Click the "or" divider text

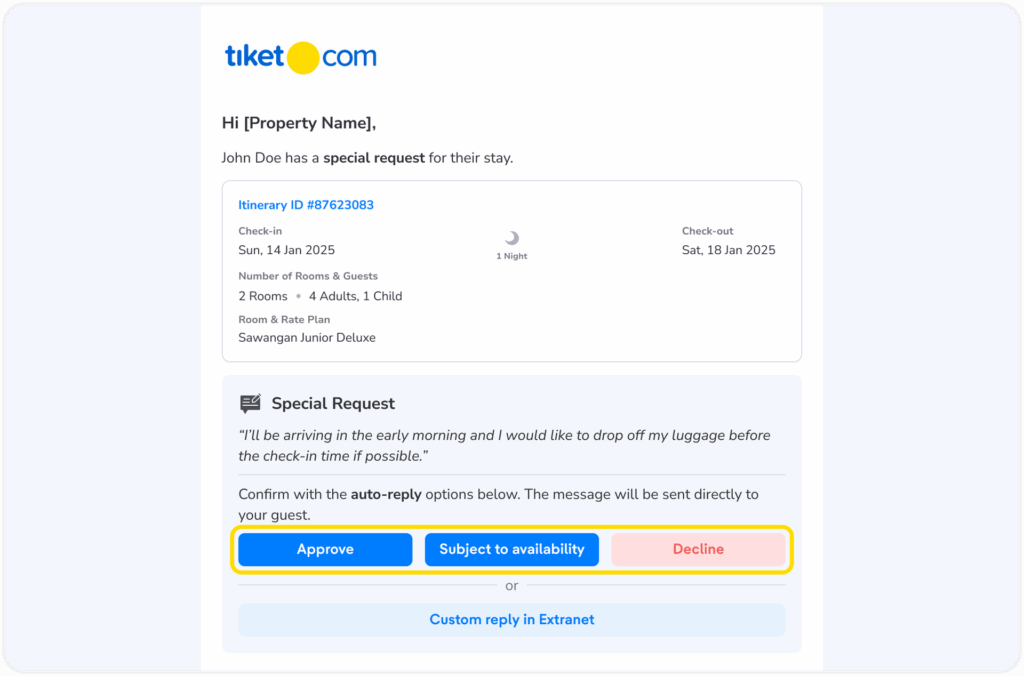[x=512, y=586]
